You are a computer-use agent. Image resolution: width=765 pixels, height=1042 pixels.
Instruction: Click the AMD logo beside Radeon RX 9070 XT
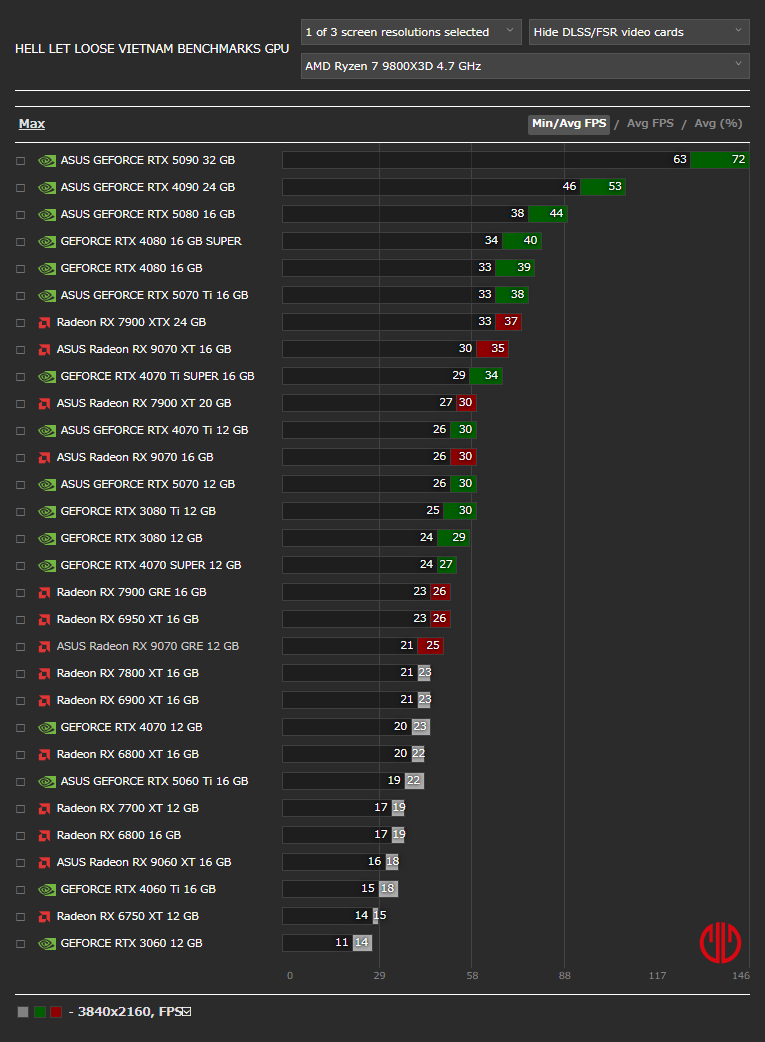[x=45, y=350]
